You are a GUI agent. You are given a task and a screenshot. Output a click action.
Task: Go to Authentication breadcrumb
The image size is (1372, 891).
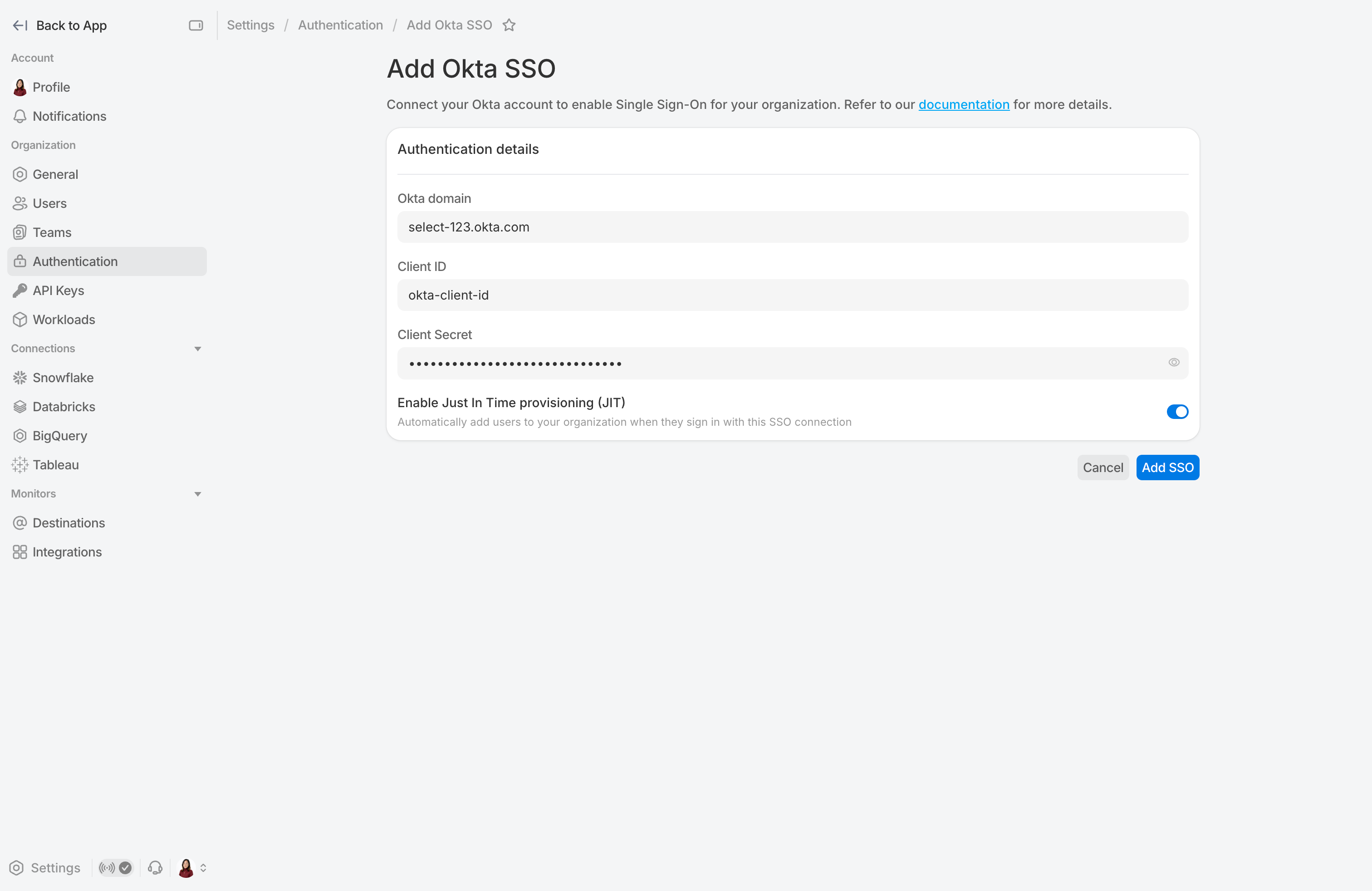pos(340,25)
